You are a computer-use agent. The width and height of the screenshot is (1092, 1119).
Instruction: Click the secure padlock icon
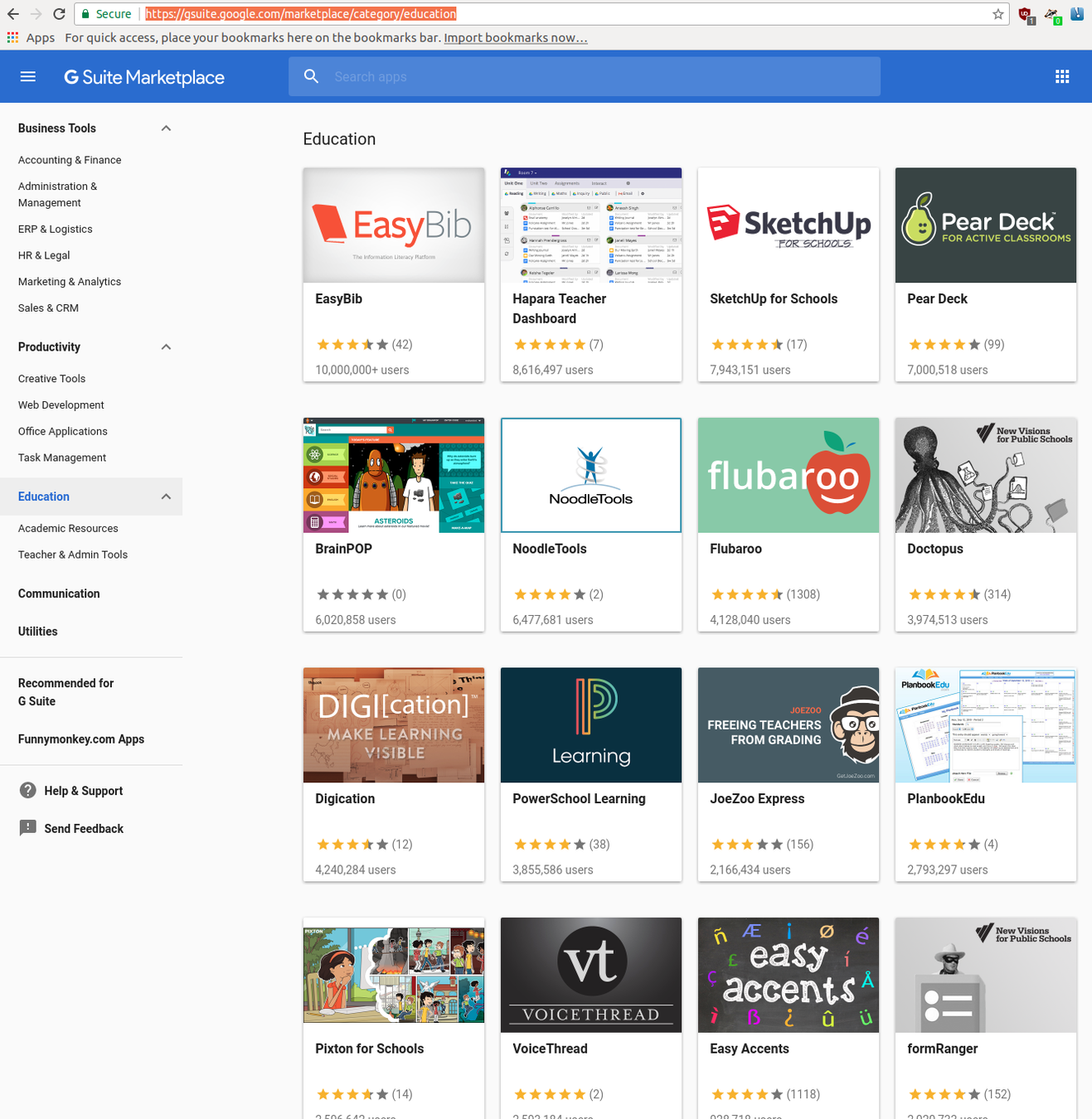click(85, 14)
